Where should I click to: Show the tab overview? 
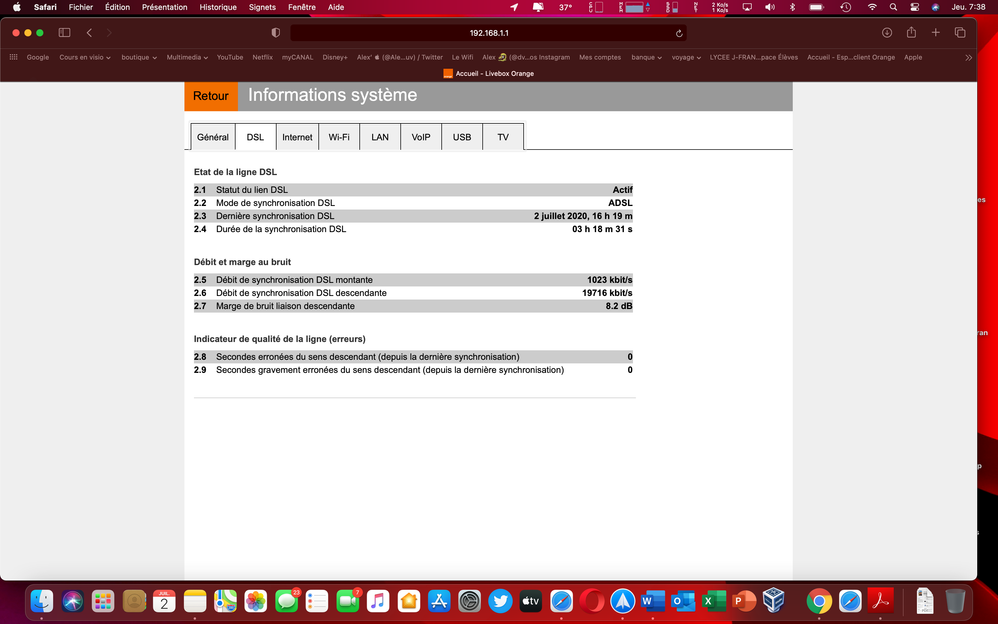pyautogui.click(x=960, y=33)
